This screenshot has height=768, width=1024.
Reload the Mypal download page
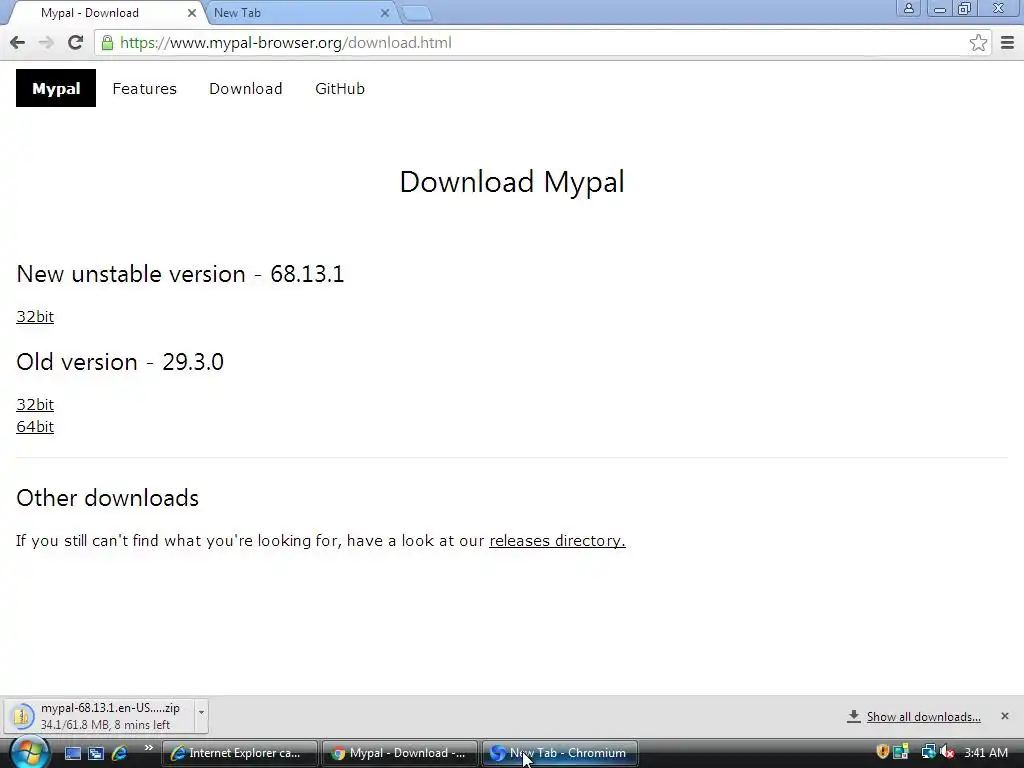tap(76, 43)
